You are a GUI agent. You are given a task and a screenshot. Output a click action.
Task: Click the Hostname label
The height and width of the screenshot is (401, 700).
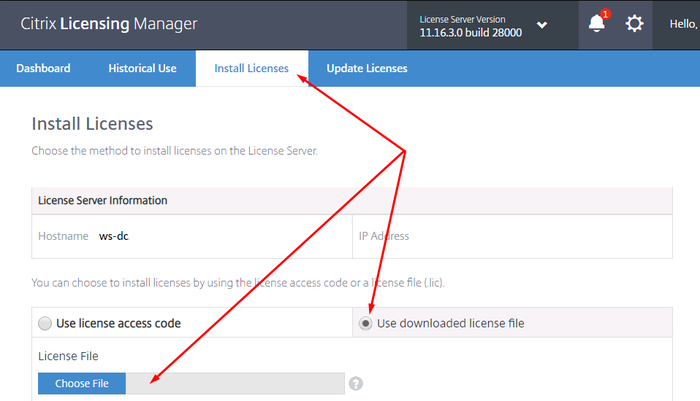[63, 236]
